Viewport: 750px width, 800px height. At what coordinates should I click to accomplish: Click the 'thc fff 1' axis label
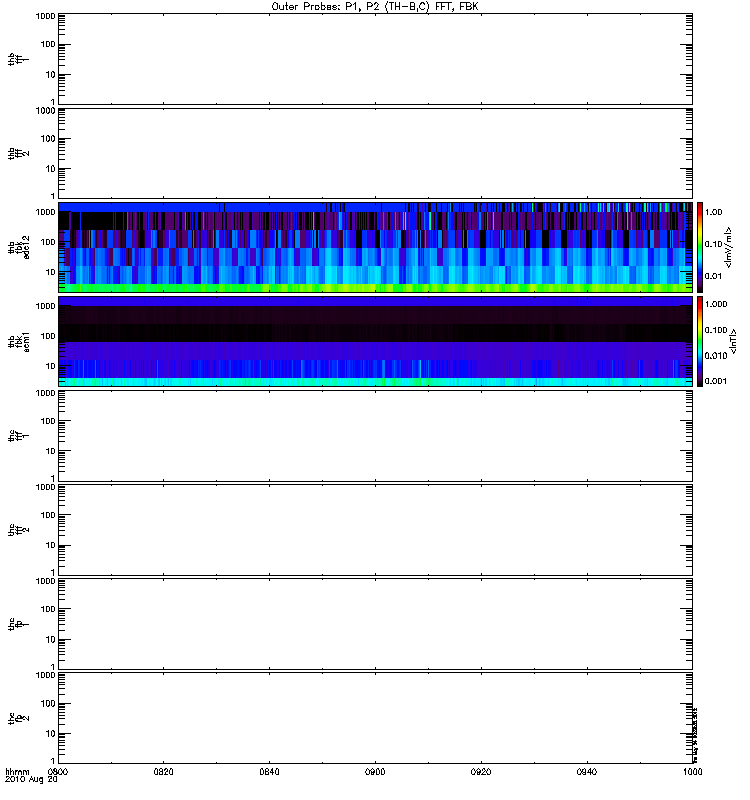[x=19, y=436]
